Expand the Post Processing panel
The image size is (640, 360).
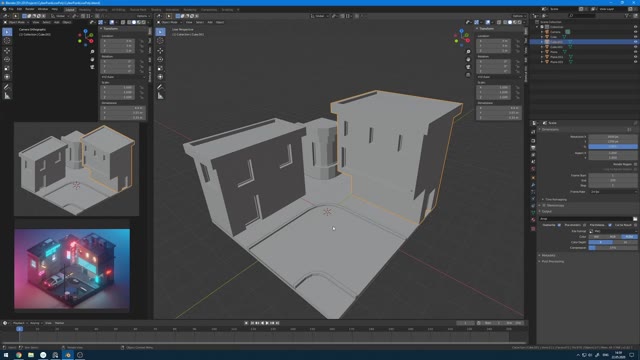tap(552, 261)
